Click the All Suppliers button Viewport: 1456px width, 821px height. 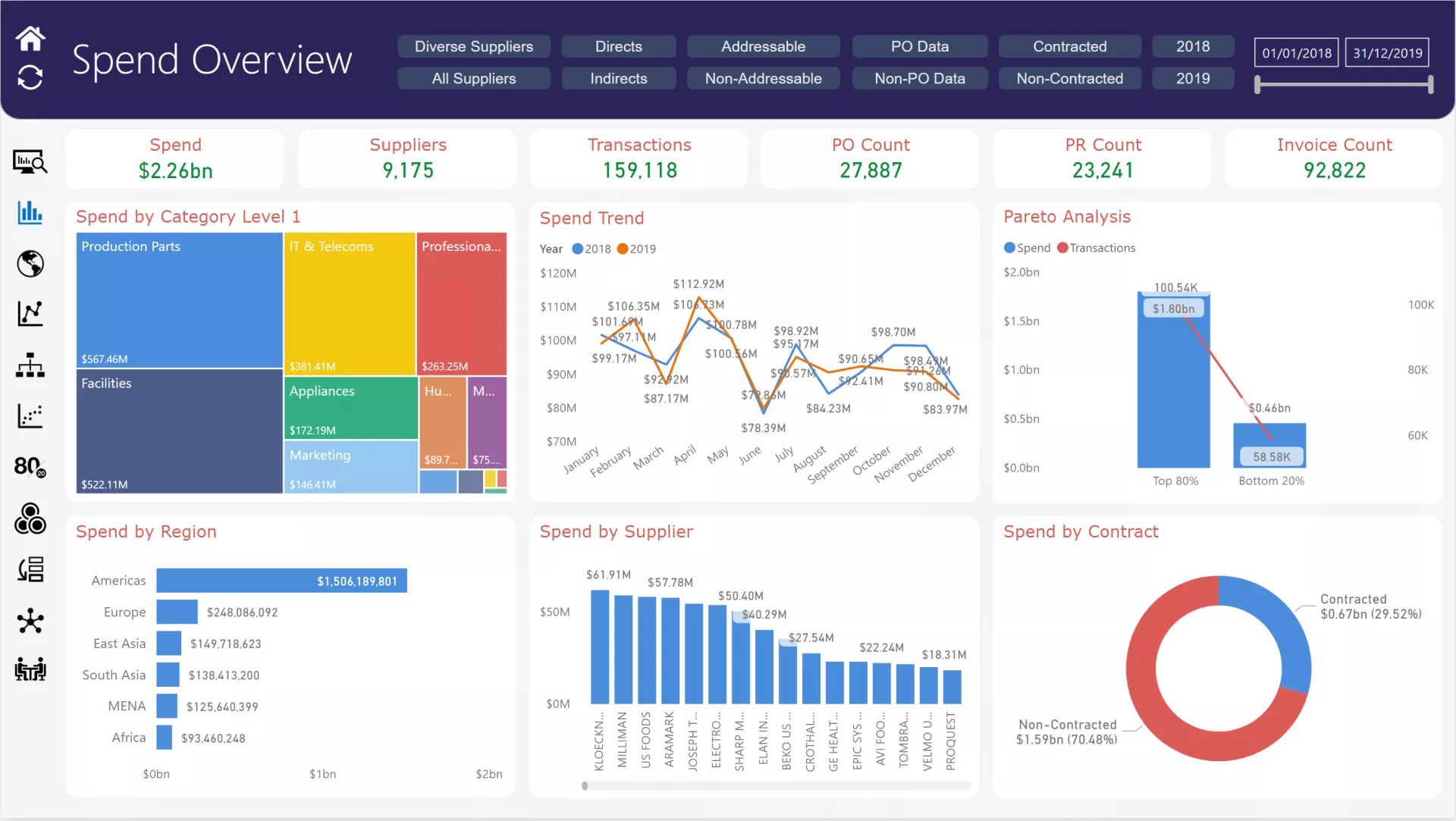pyautogui.click(x=473, y=78)
